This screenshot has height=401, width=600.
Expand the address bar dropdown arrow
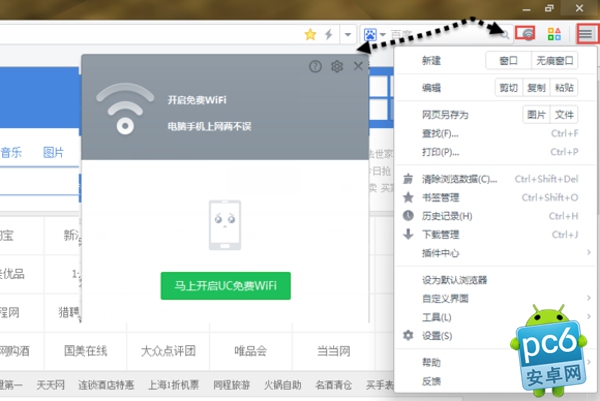[x=347, y=34]
